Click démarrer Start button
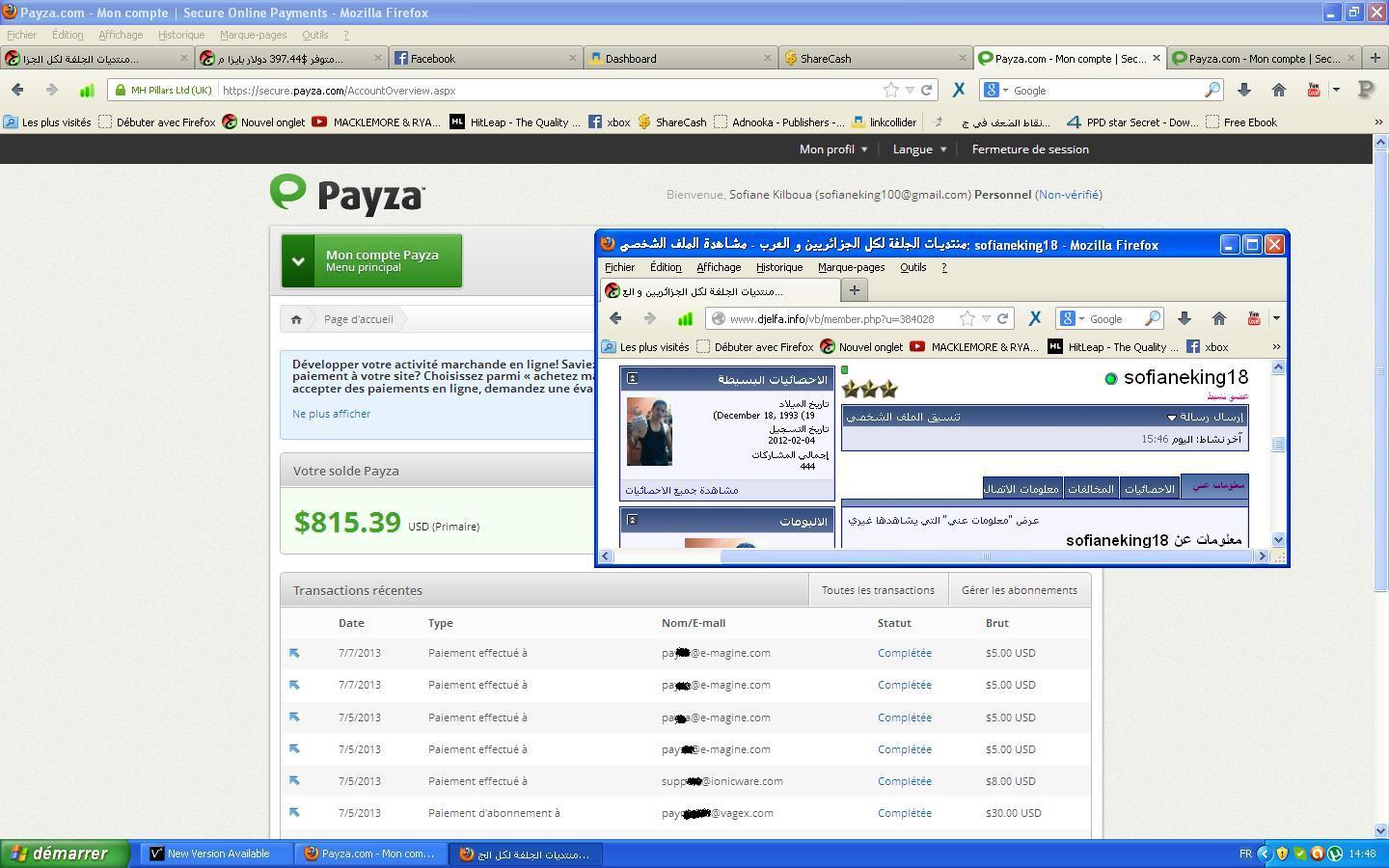Image resolution: width=1389 pixels, height=868 pixels. [x=65, y=854]
